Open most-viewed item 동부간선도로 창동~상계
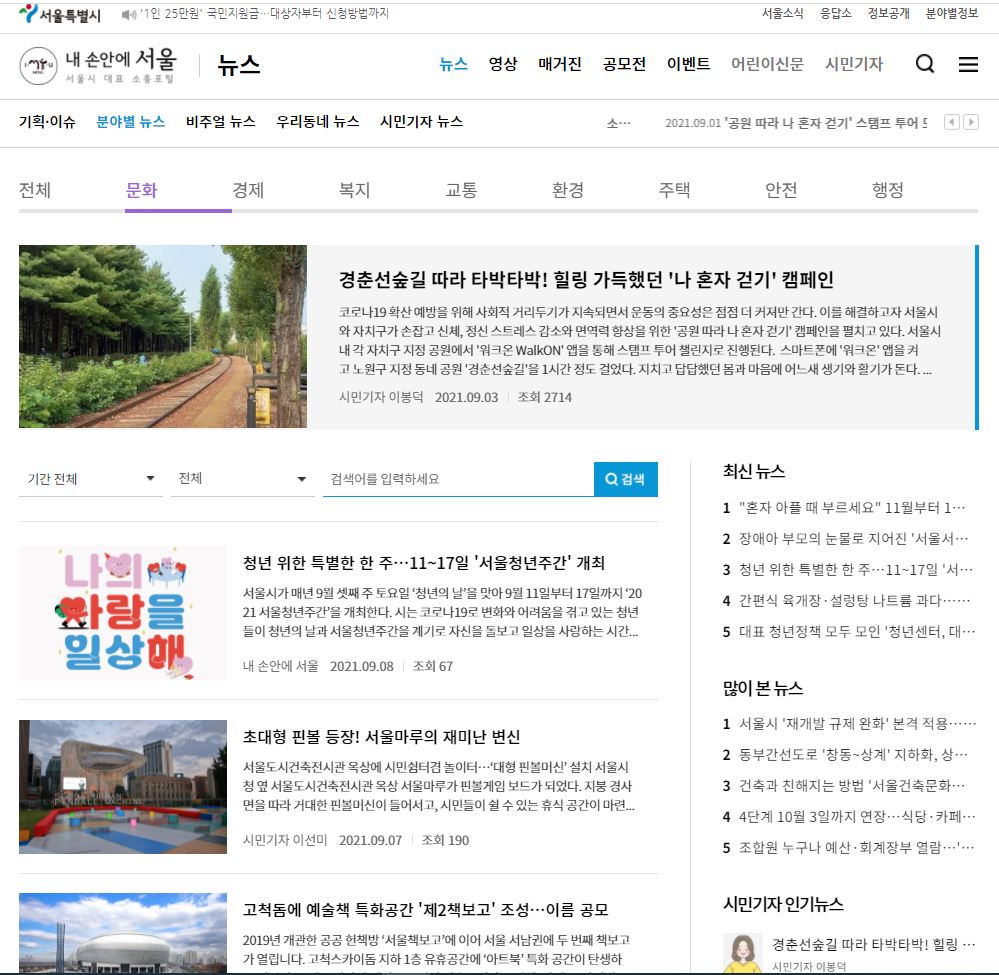 pos(853,755)
